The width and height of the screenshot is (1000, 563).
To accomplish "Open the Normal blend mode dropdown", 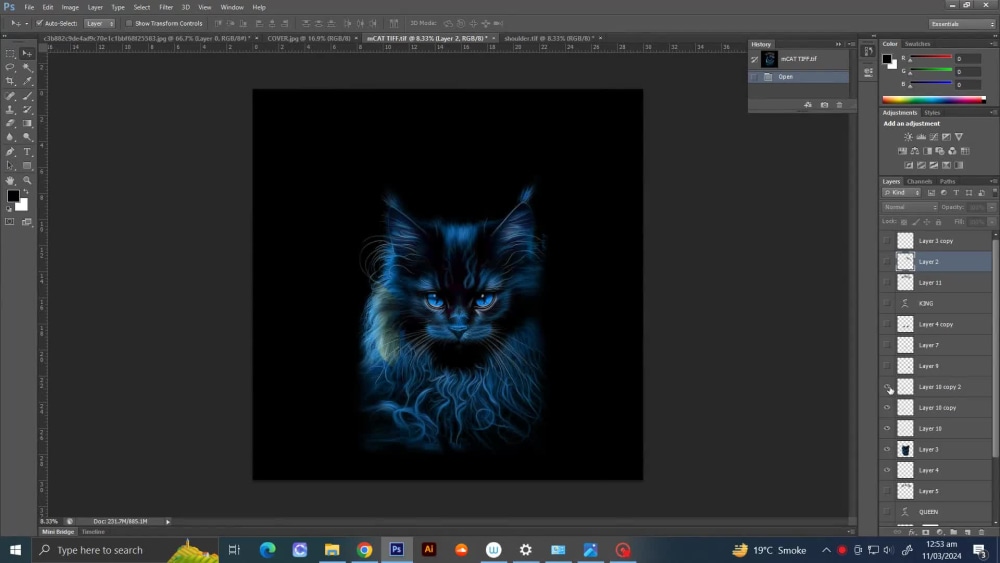I will point(910,207).
